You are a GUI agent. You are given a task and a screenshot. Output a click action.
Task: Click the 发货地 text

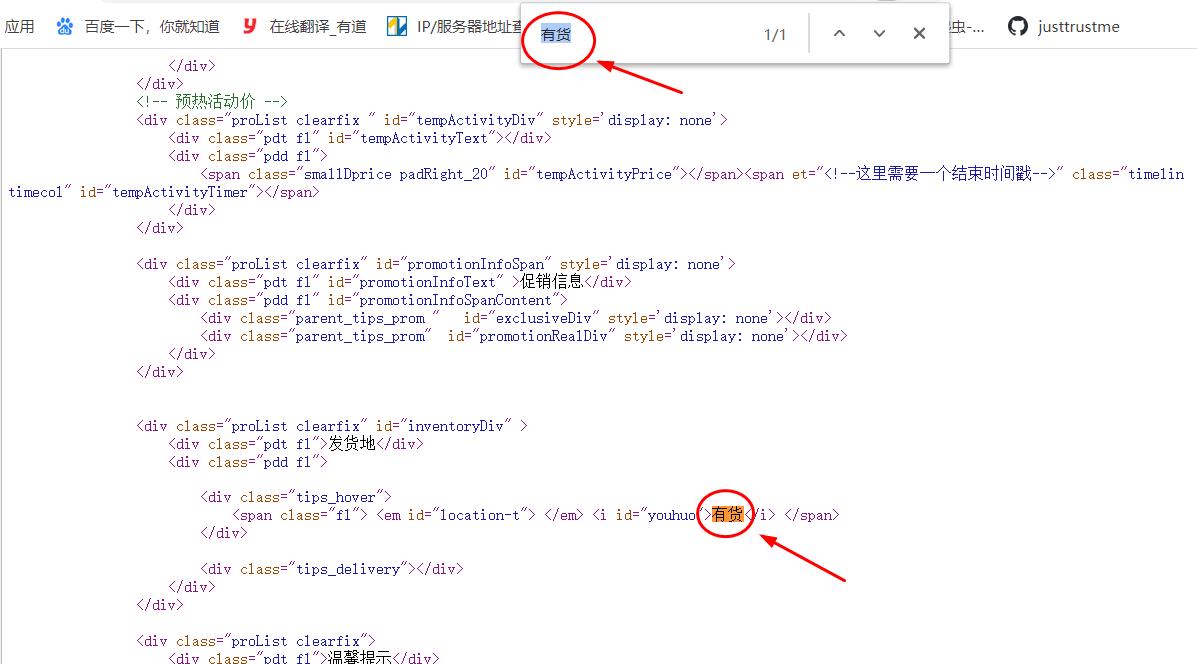click(352, 443)
